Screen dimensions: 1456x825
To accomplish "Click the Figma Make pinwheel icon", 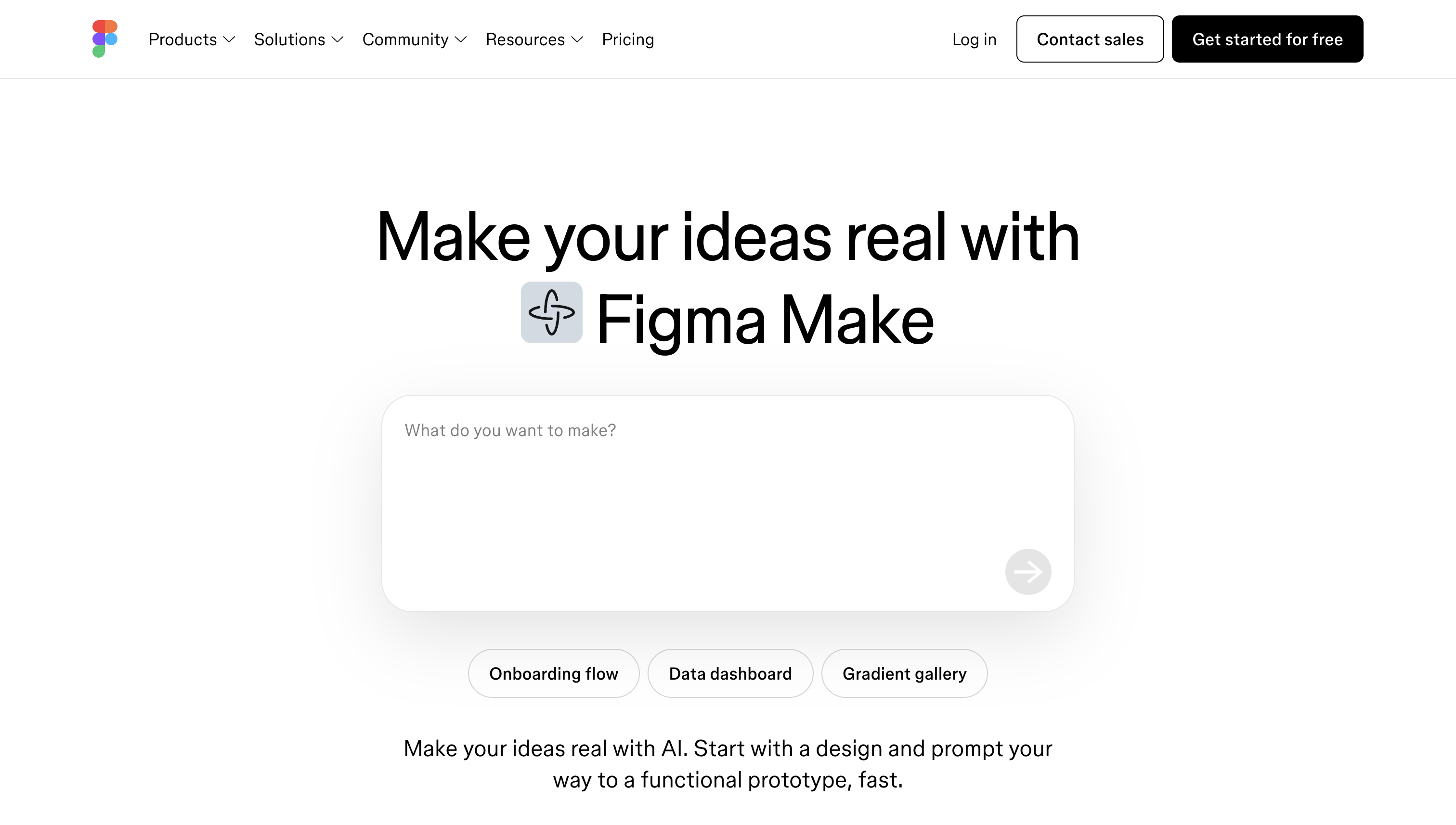I will 551,312.
